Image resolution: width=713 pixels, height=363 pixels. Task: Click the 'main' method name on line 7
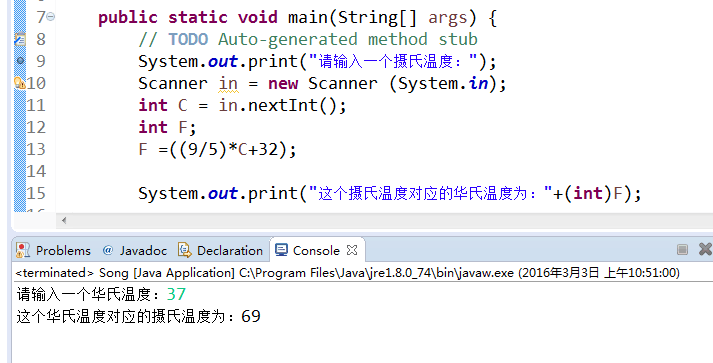308,18
